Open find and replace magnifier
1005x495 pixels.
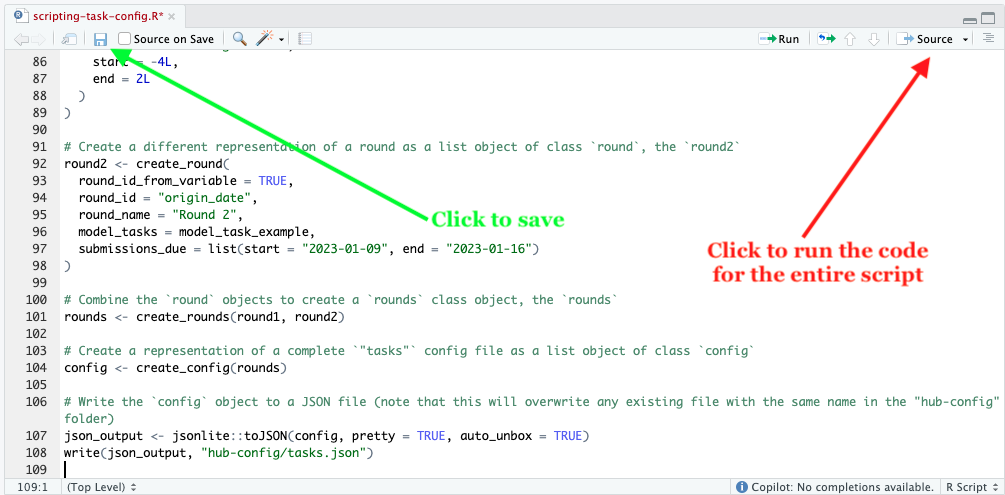coord(240,39)
